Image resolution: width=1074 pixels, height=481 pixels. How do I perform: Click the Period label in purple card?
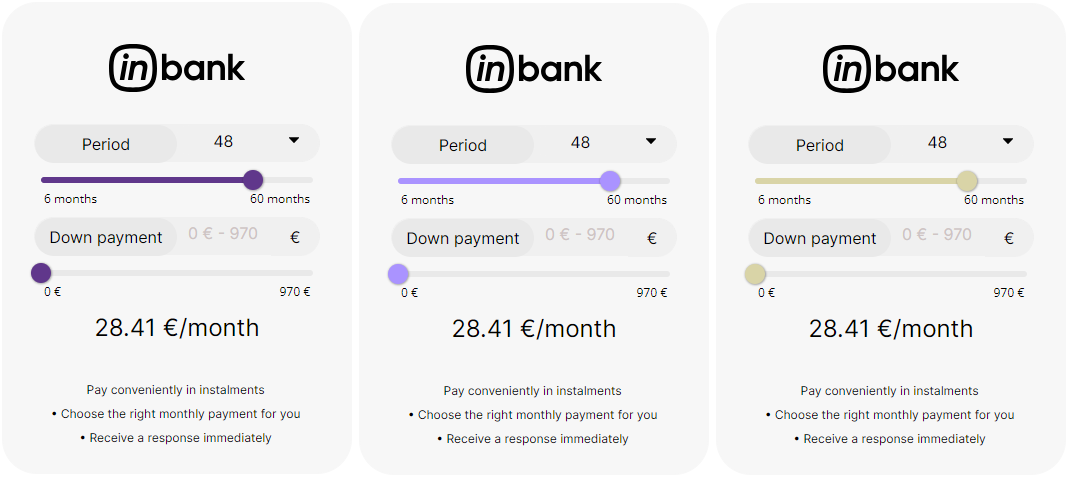(x=106, y=144)
